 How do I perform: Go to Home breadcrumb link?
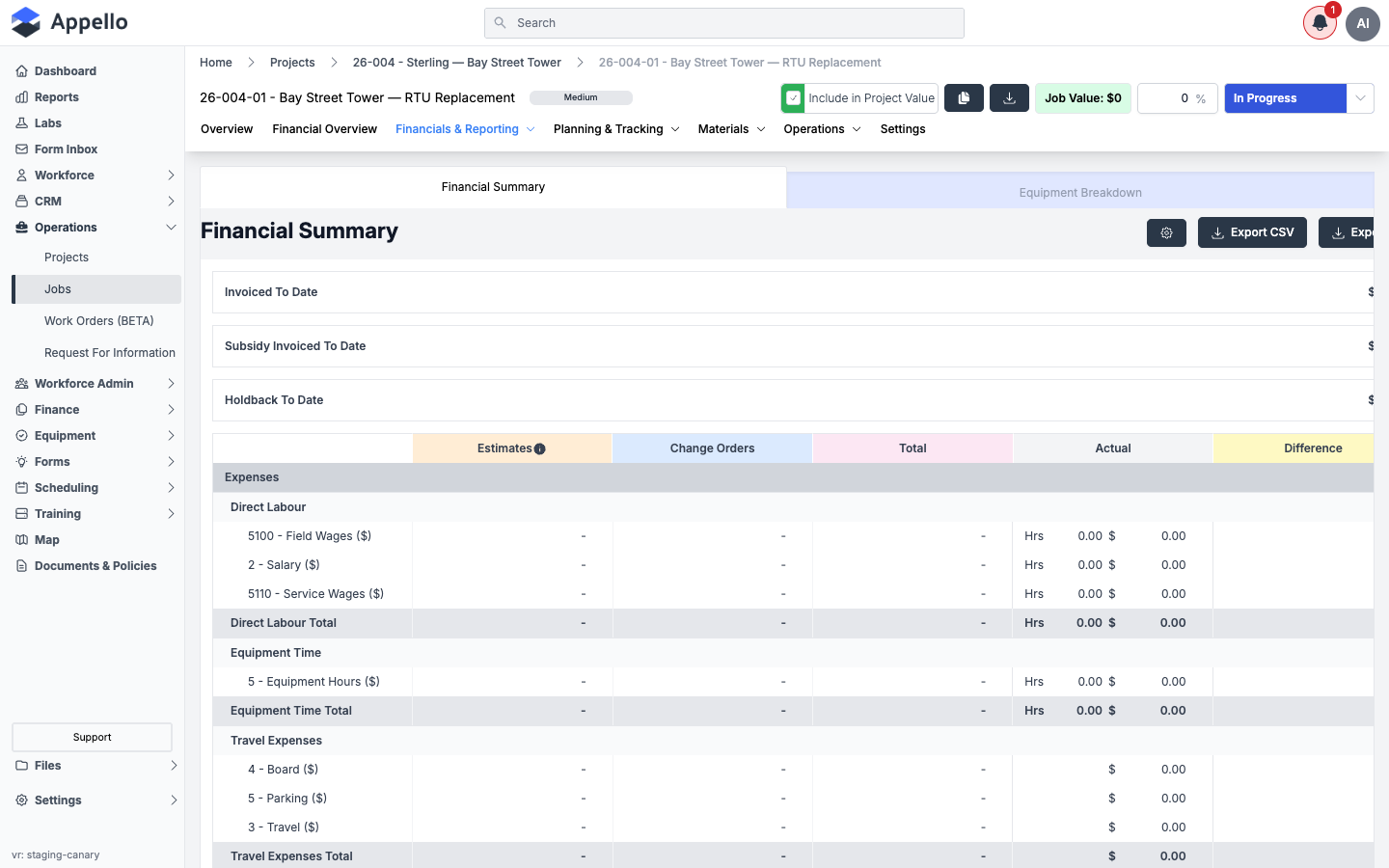point(216,63)
